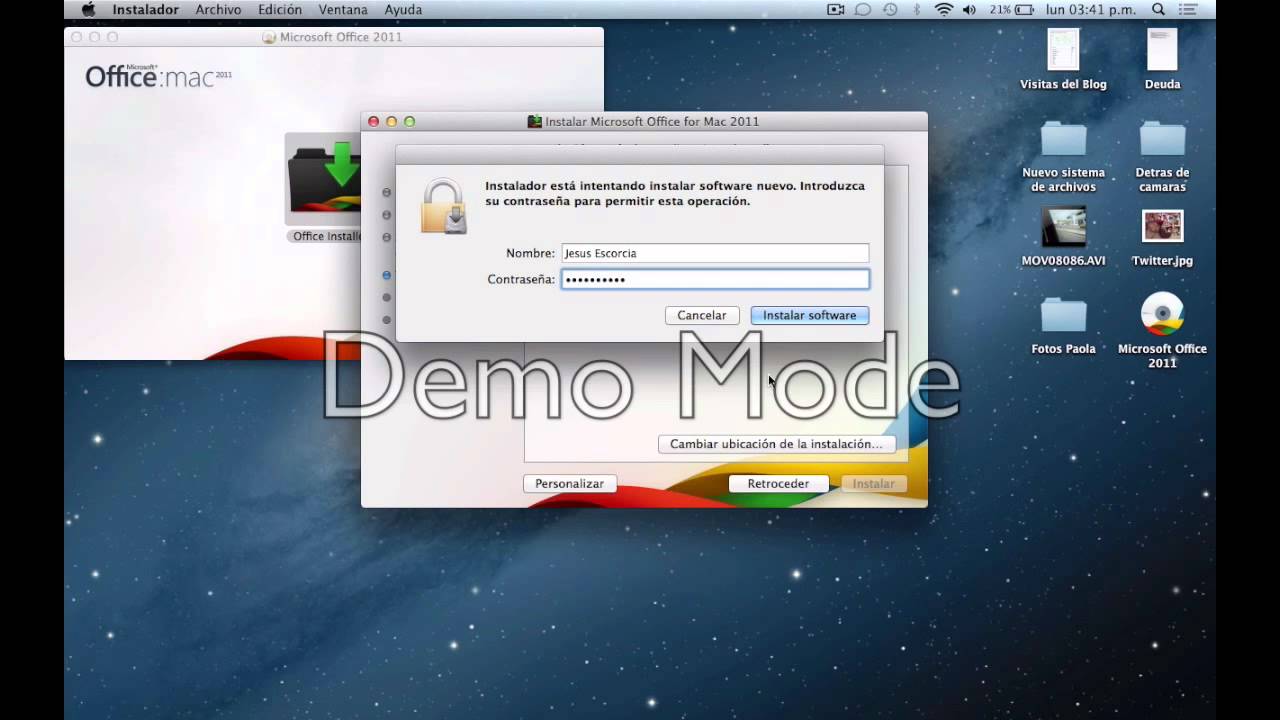1280x720 pixels.
Task: Click the Instalar Microsoft Office window title icon
Action: 535,121
